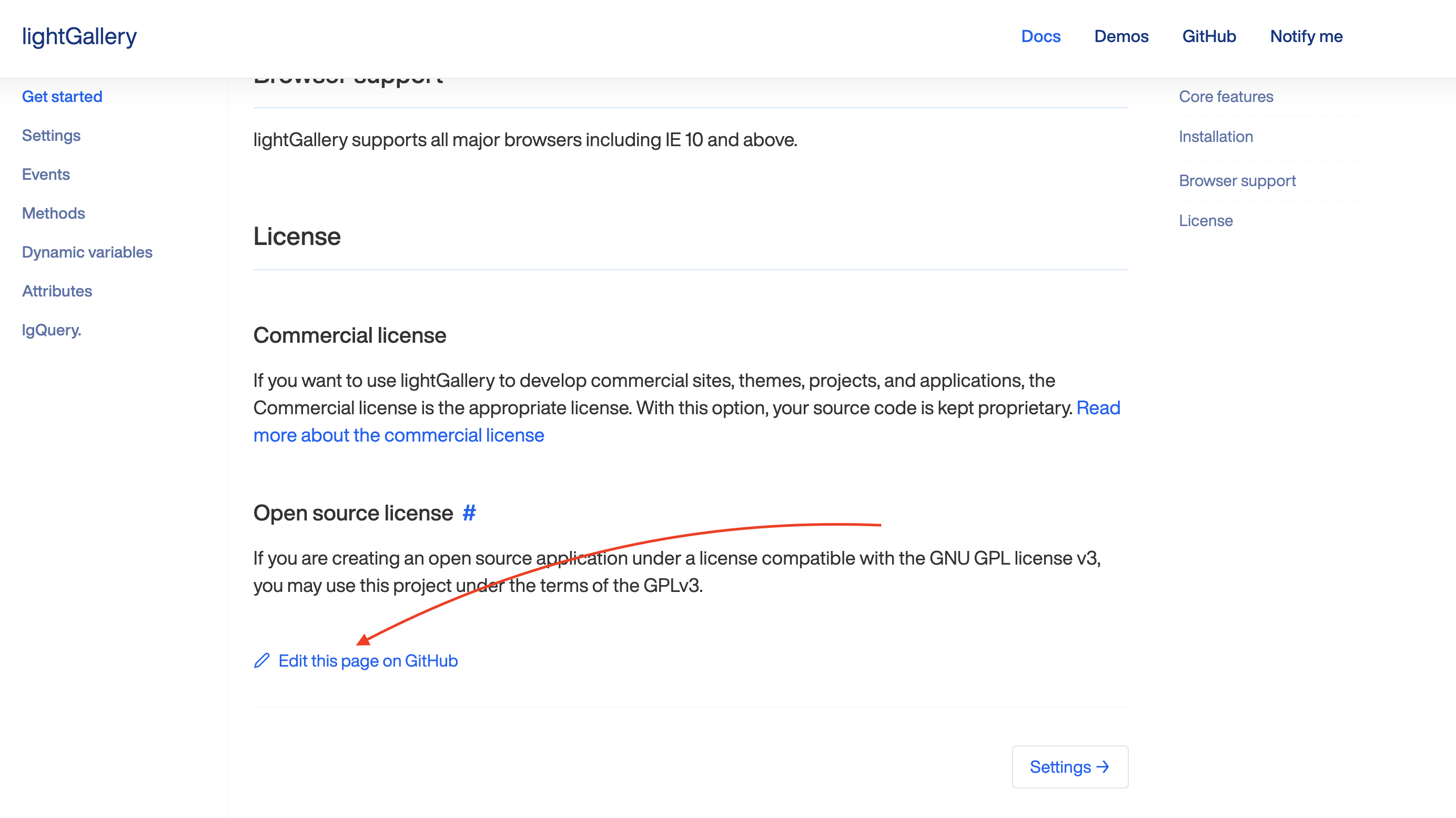Select Settings in the left sidebar

[x=51, y=135]
